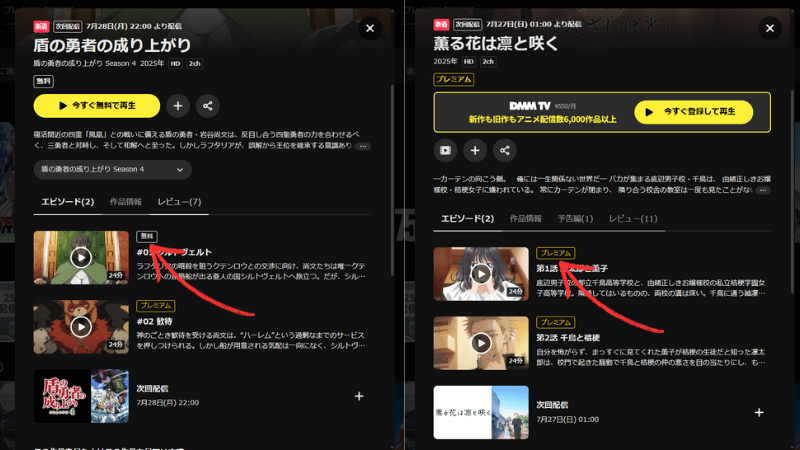Expand the 薫る花は凛と咲く synopsis ellipsis
800x450 pixels.
click(763, 190)
